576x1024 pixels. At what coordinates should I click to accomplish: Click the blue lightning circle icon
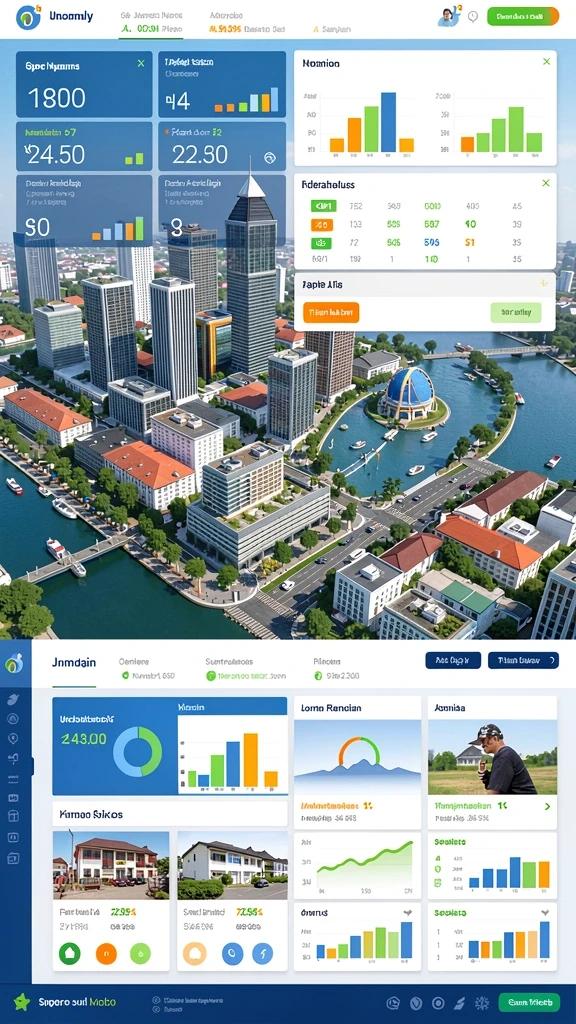click(x=262, y=953)
